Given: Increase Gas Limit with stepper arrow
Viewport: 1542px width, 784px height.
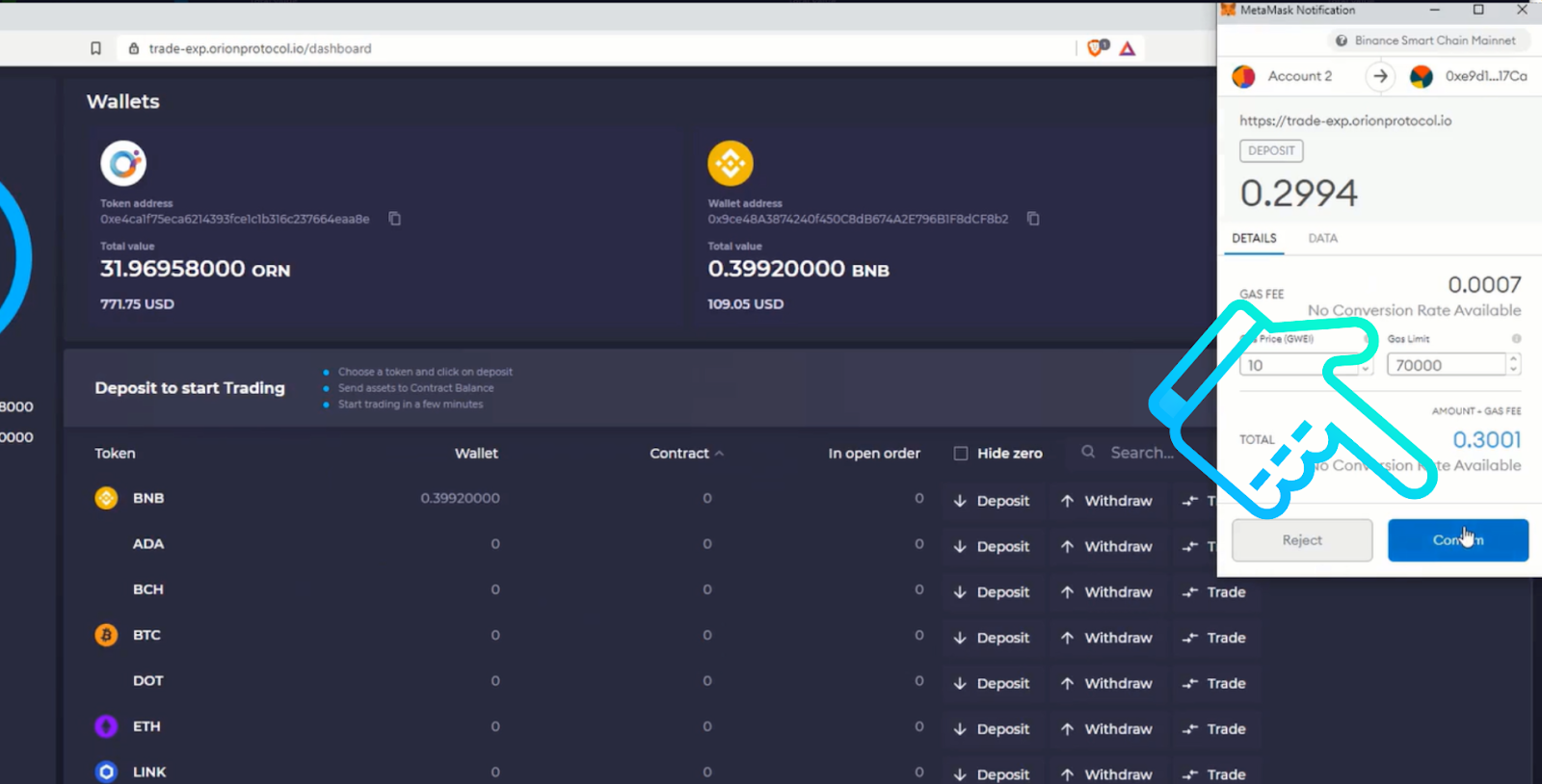Looking at the screenshot, I should 1513,358.
